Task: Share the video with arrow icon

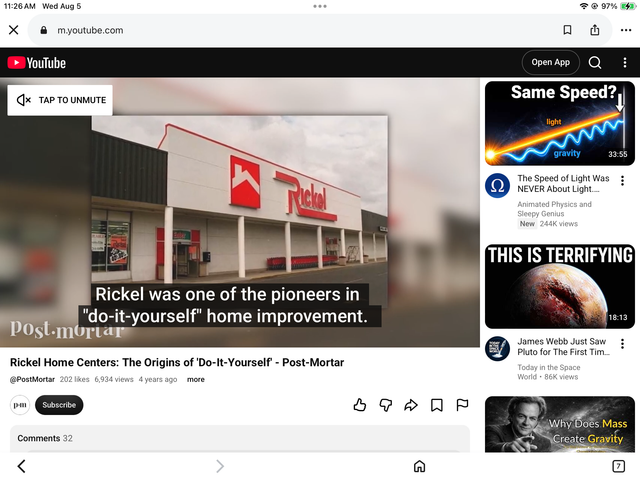Action: pos(411,405)
